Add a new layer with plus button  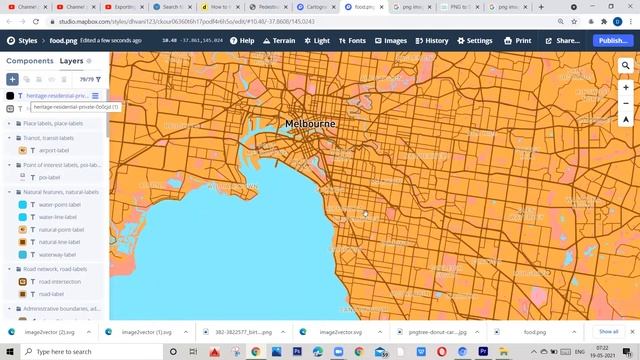click(12, 79)
